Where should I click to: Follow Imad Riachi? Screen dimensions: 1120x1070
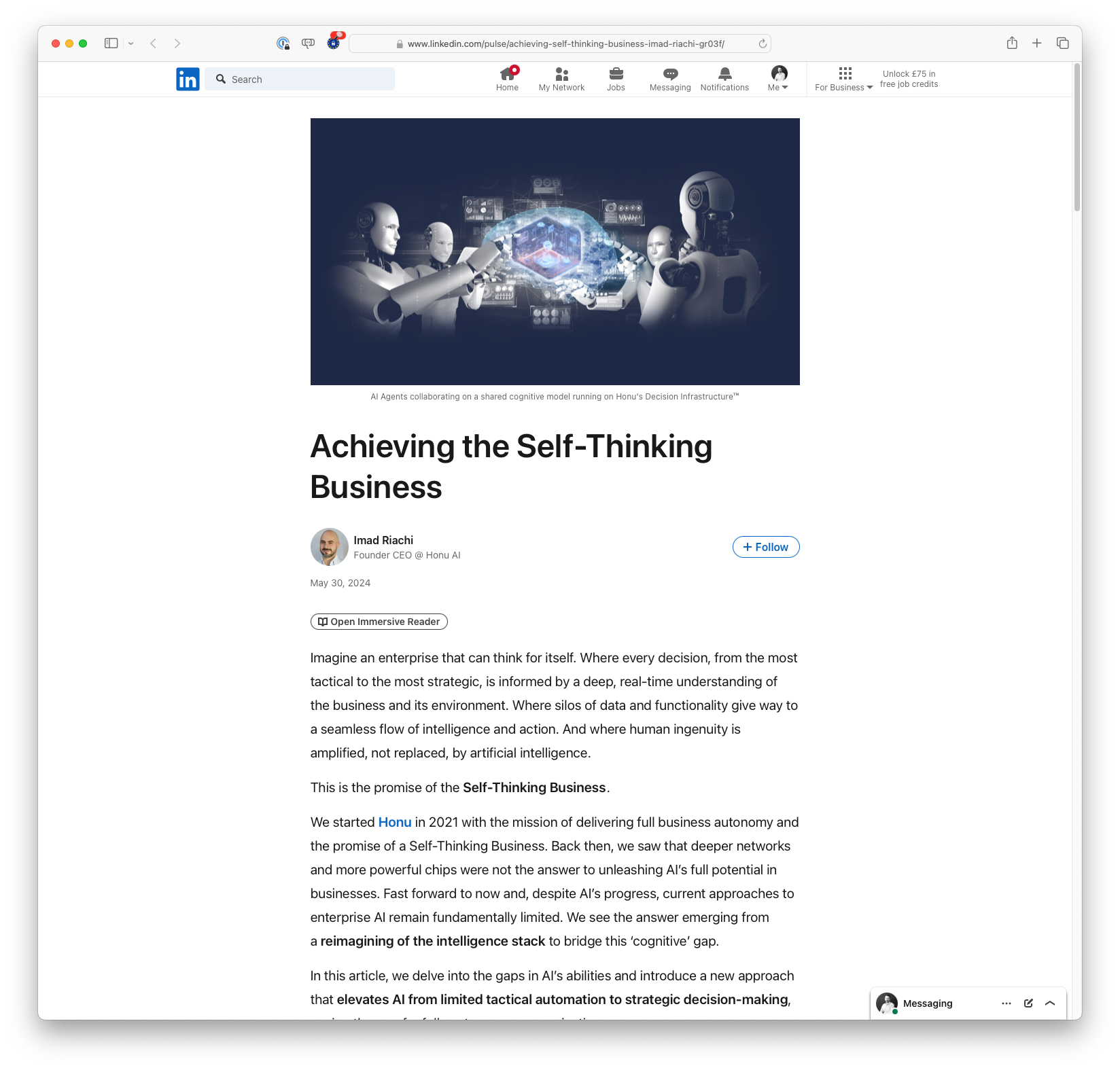pos(765,546)
